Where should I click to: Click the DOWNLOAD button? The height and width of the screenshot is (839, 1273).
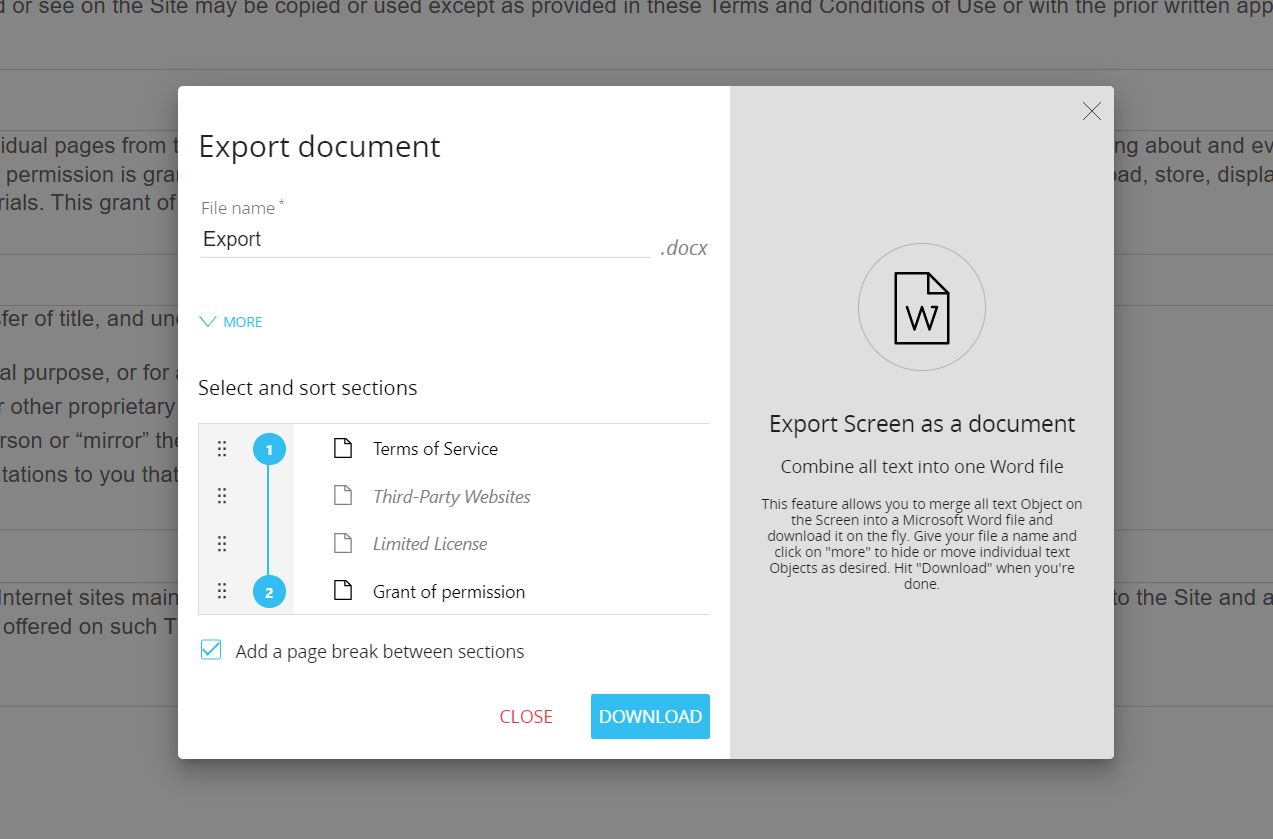650,716
